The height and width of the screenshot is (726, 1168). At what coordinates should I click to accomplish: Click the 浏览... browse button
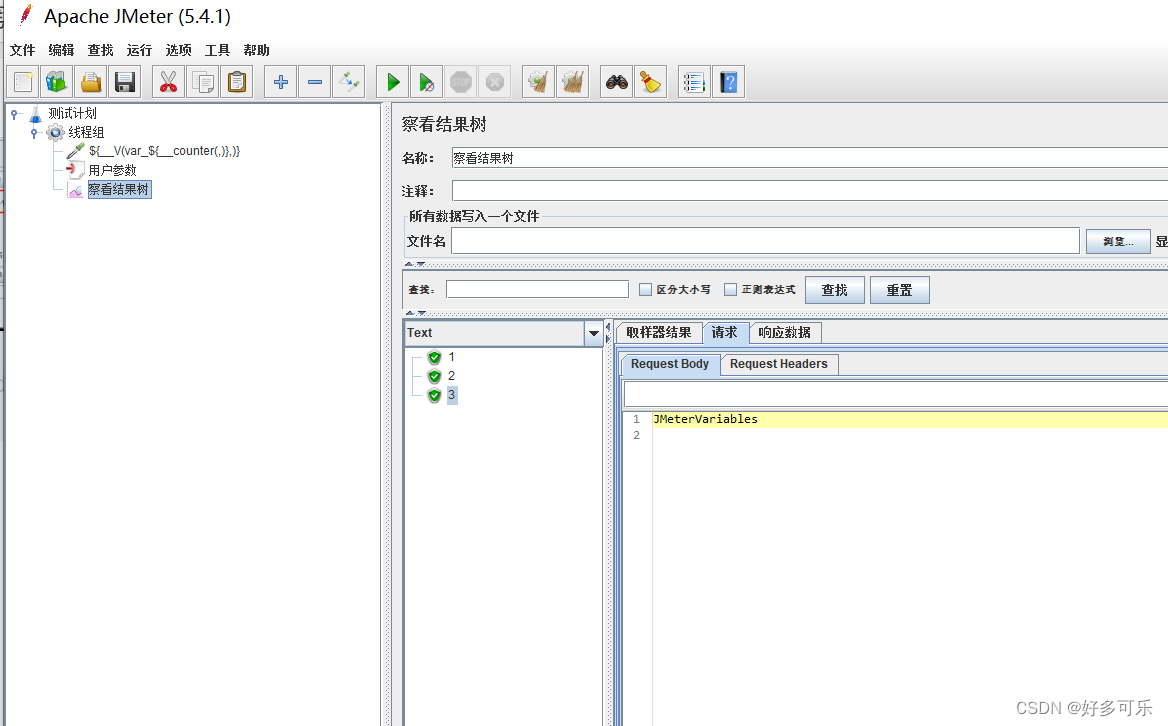1118,241
